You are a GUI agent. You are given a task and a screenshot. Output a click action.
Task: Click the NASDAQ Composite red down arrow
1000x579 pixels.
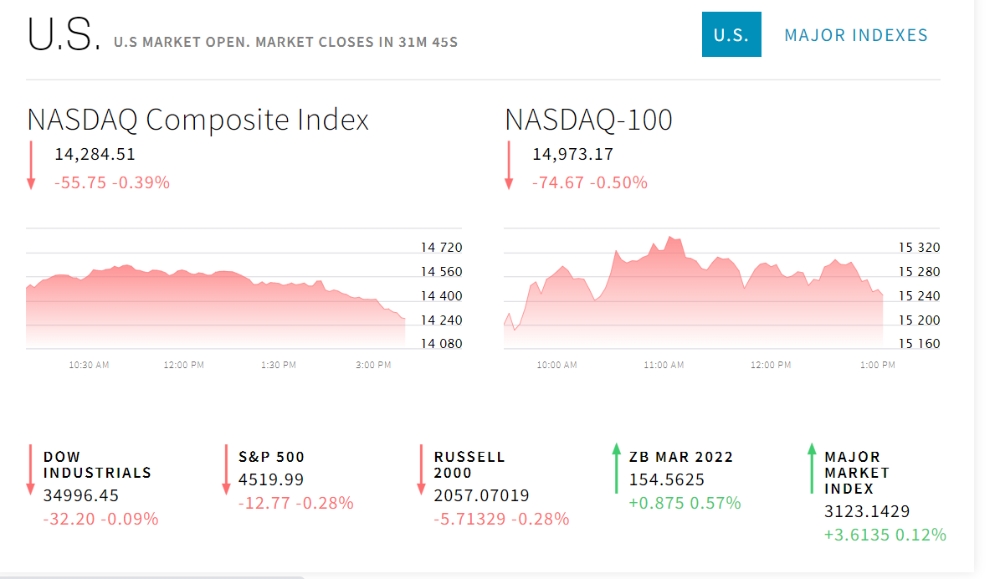pyautogui.click(x=31, y=166)
